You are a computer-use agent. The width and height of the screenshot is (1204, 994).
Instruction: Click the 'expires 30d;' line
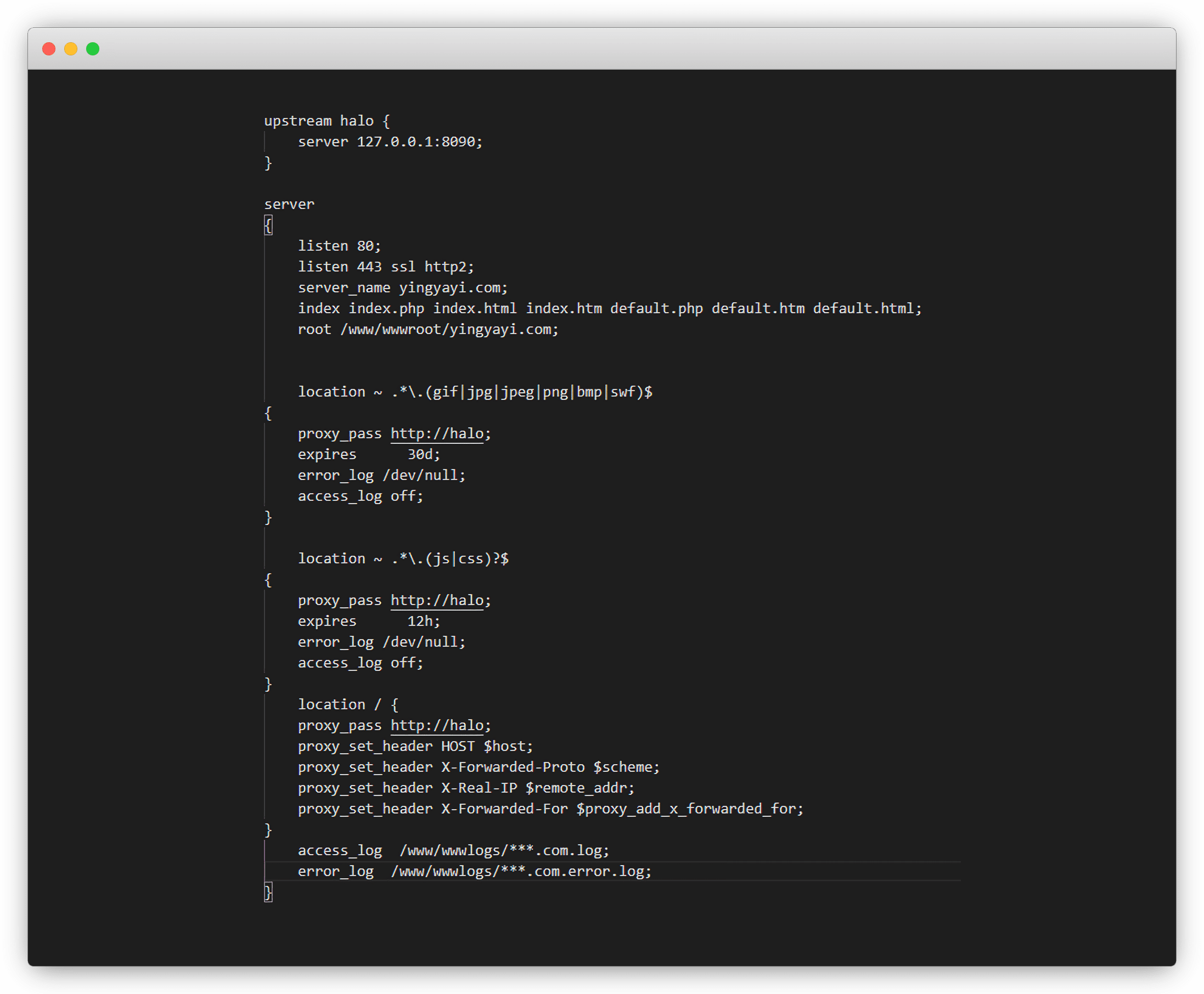click(x=368, y=455)
